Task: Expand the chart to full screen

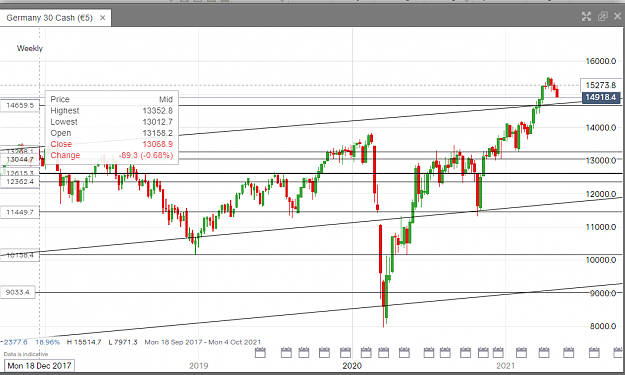Action: tap(586, 16)
